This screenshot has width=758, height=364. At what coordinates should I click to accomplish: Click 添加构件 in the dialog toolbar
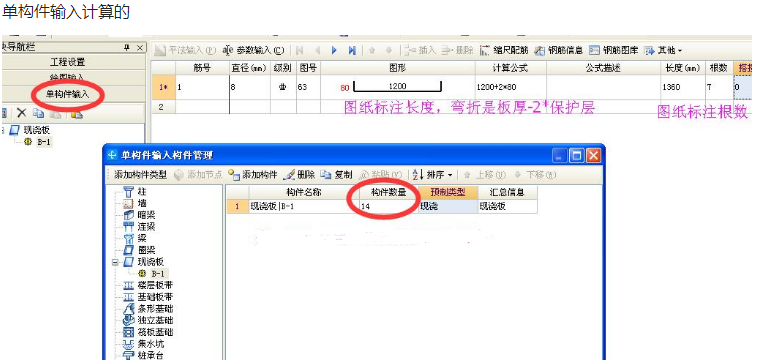pos(253,175)
